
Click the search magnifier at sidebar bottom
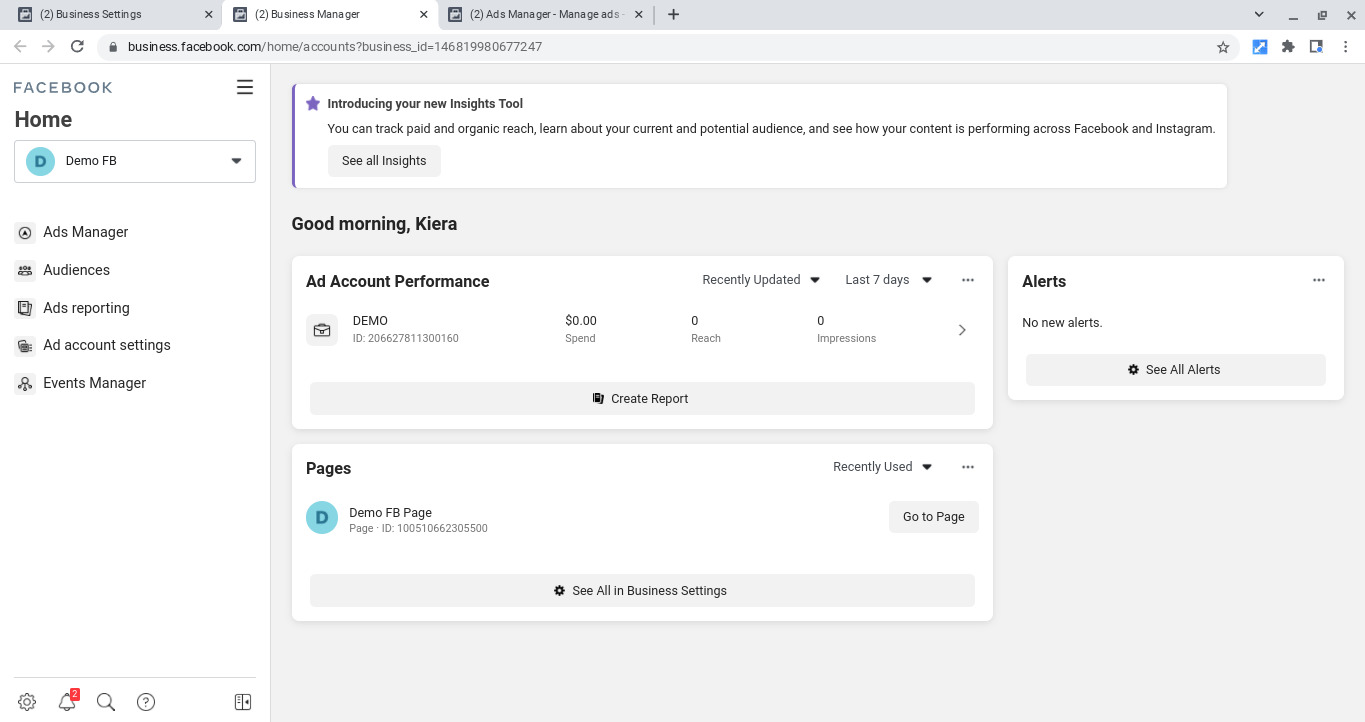(x=106, y=702)
